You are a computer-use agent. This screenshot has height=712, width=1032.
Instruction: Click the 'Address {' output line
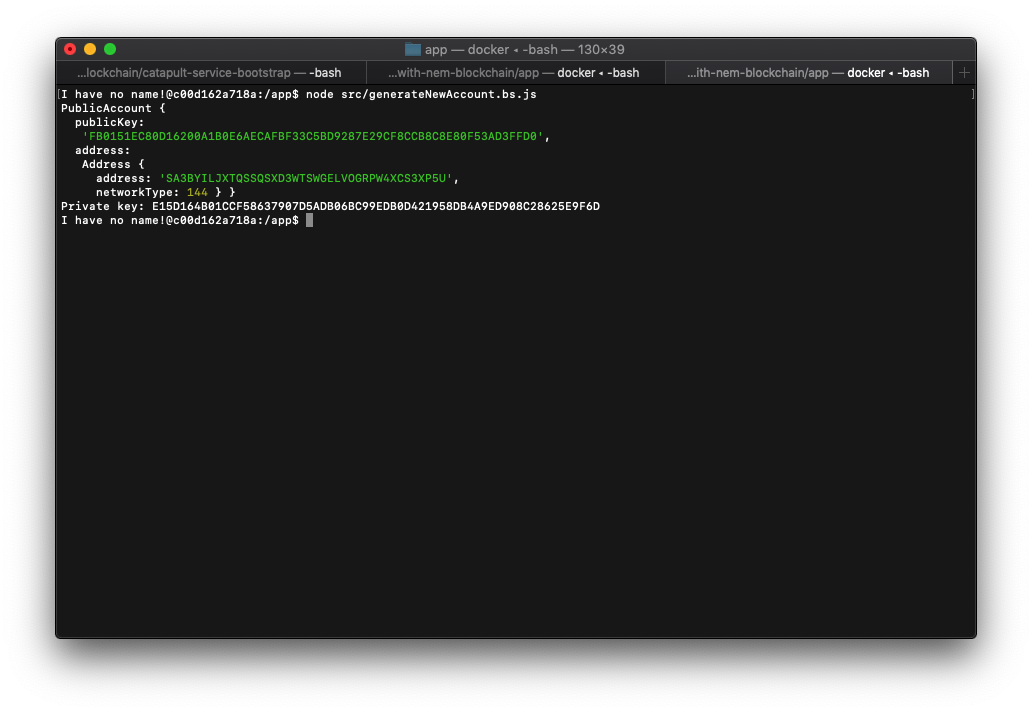click(113, 165)
